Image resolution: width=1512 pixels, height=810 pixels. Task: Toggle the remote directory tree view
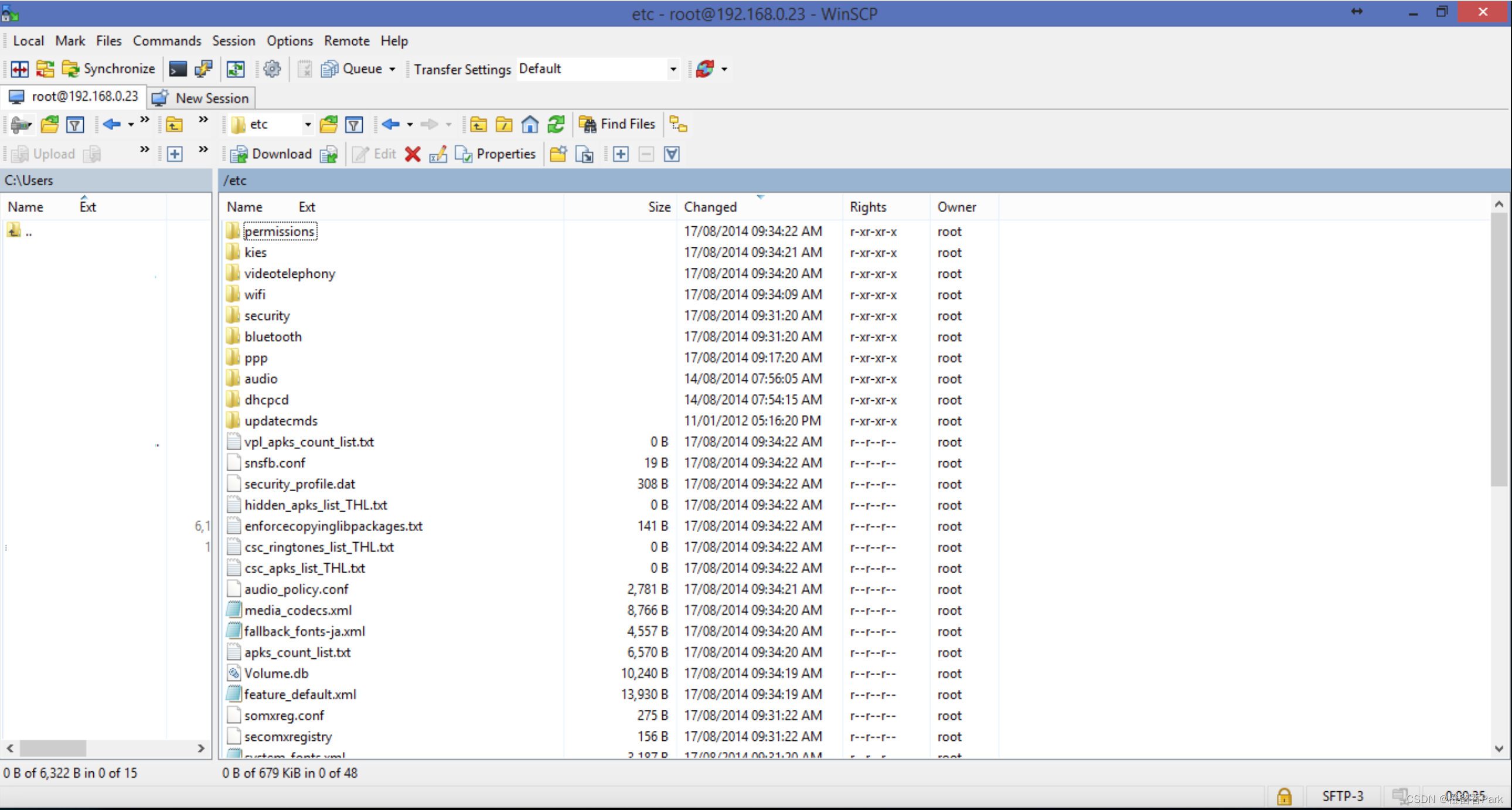click(679, 124)
